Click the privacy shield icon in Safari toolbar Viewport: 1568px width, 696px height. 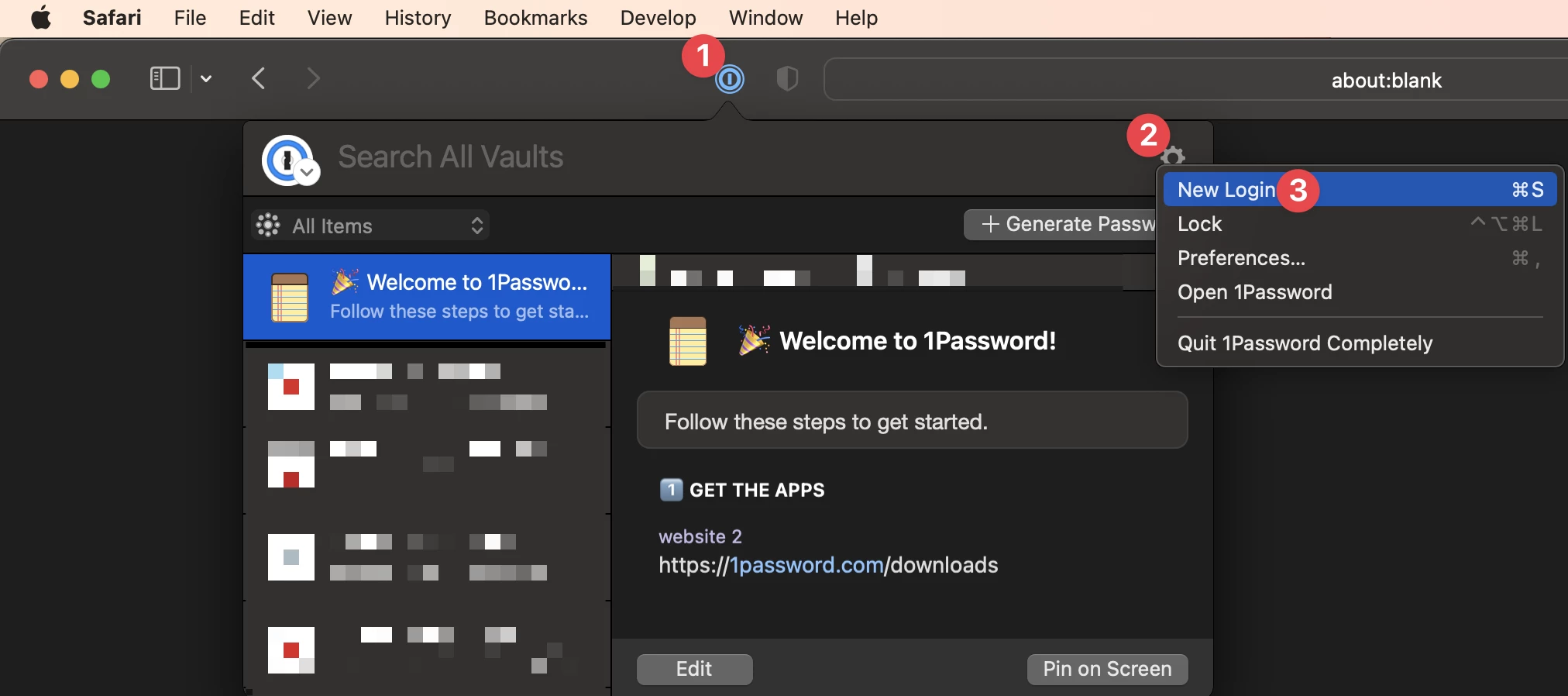coord(787,79)
